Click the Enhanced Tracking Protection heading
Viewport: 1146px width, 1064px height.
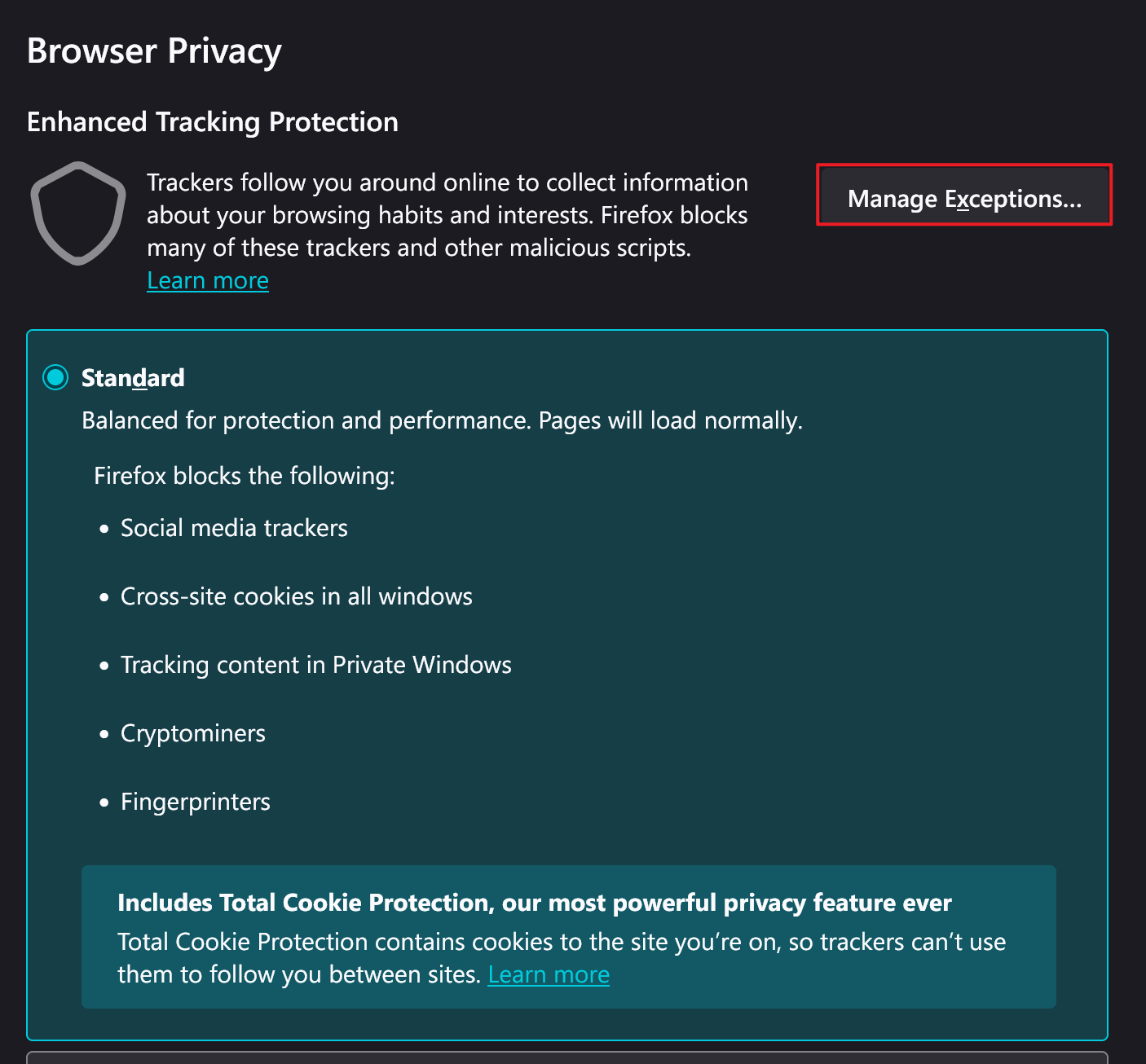(212, 122)
